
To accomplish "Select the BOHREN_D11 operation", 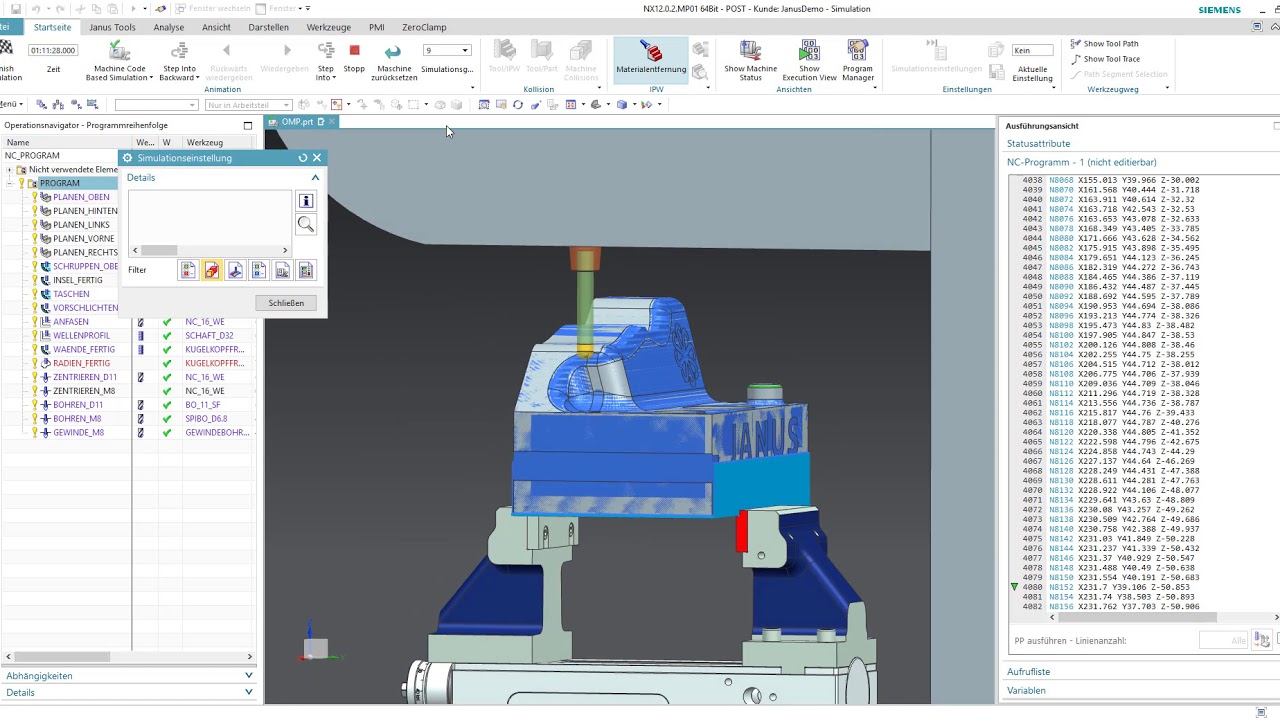I will click(78, 405).
